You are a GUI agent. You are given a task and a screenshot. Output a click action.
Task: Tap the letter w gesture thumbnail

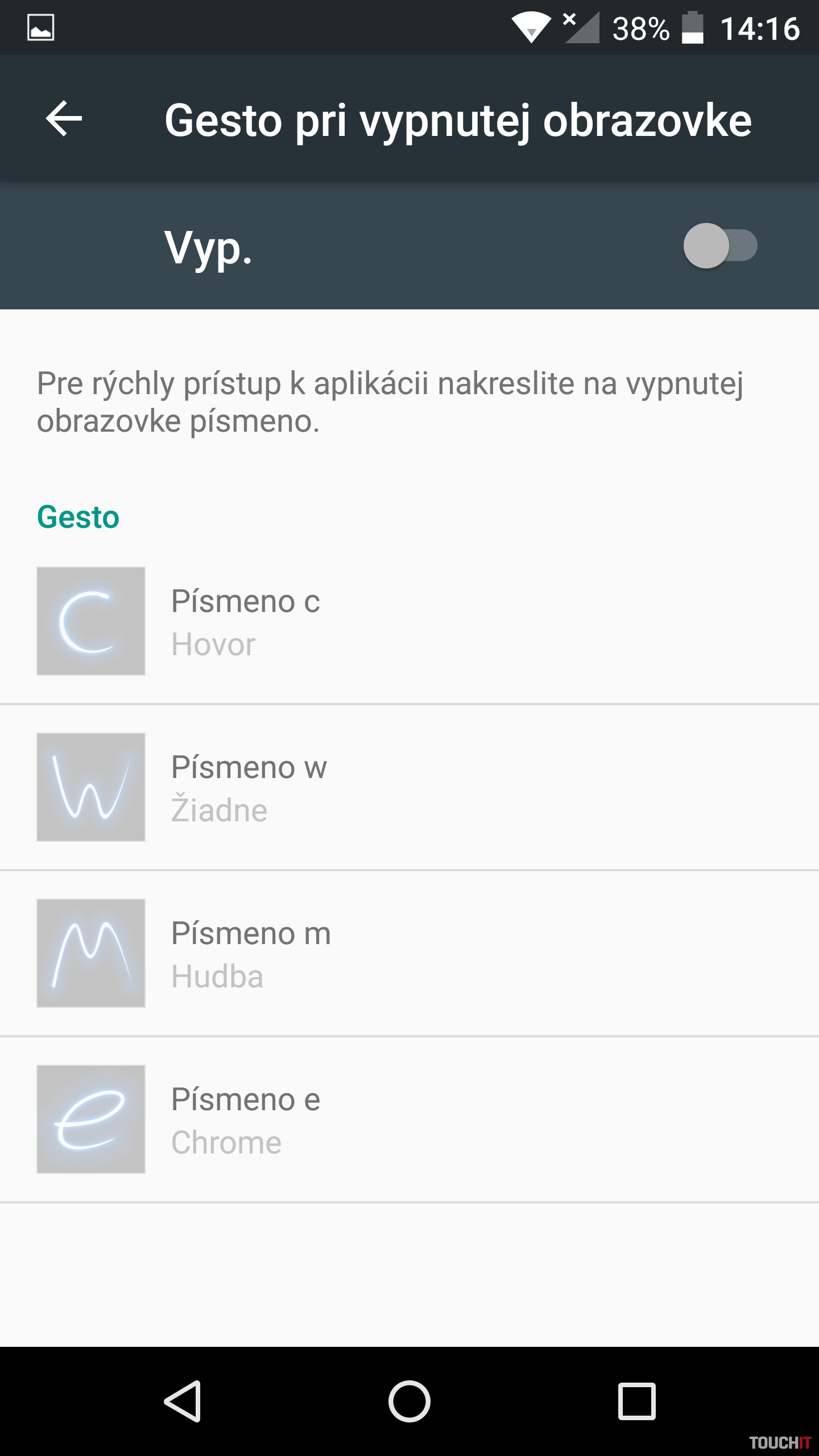[x=91, y=787]
